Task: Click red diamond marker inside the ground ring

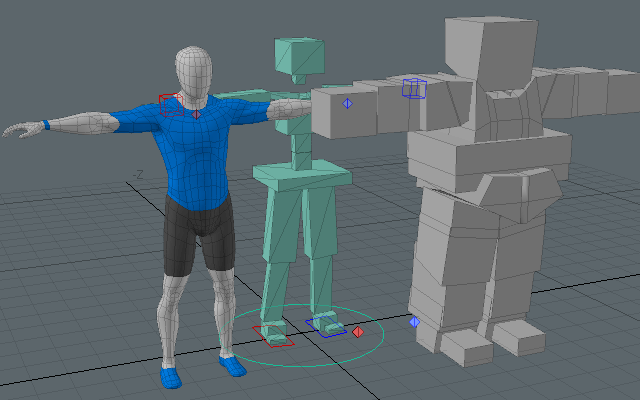Action: [358, 331]
